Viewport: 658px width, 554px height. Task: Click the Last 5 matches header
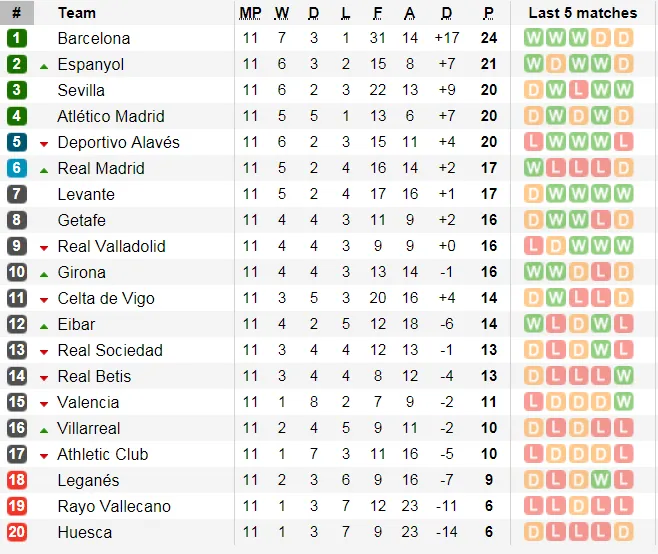click(582, 13)
